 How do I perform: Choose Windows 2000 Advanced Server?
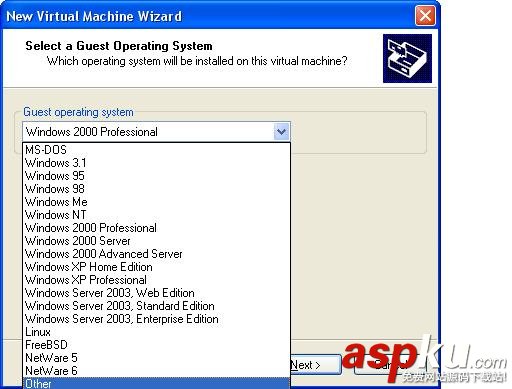point(156,254)
